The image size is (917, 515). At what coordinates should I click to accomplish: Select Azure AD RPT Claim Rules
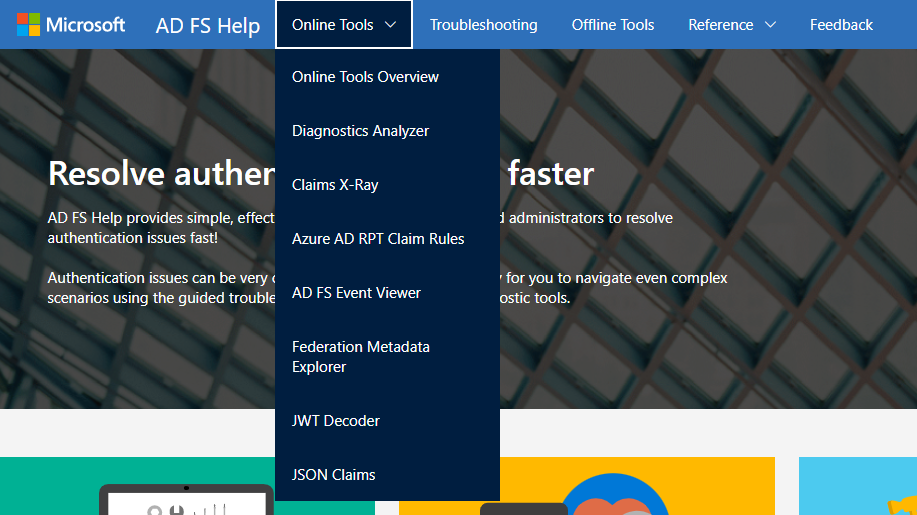(378, 239)
